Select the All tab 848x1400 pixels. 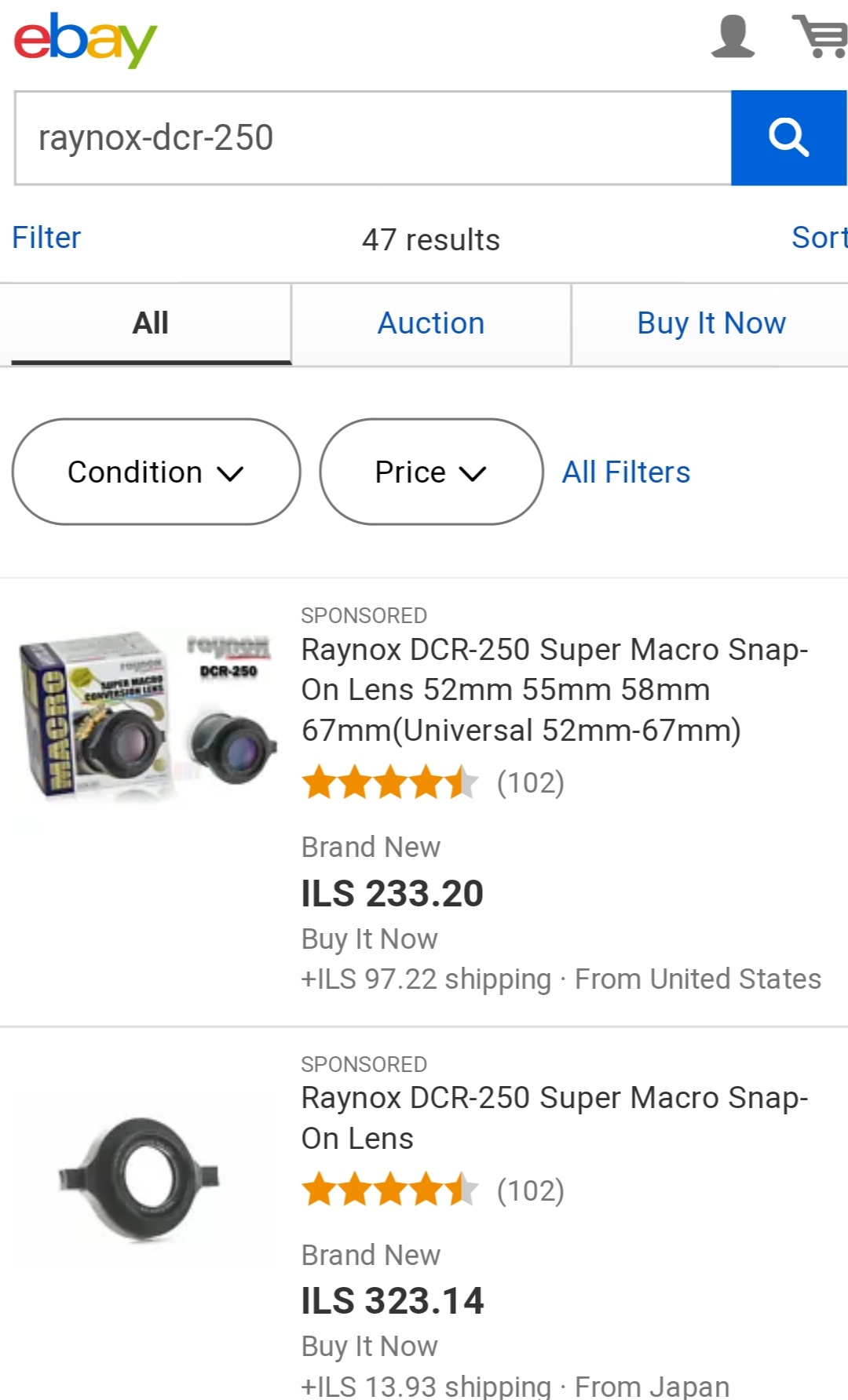pyautogui.click(x=150, y=323)
